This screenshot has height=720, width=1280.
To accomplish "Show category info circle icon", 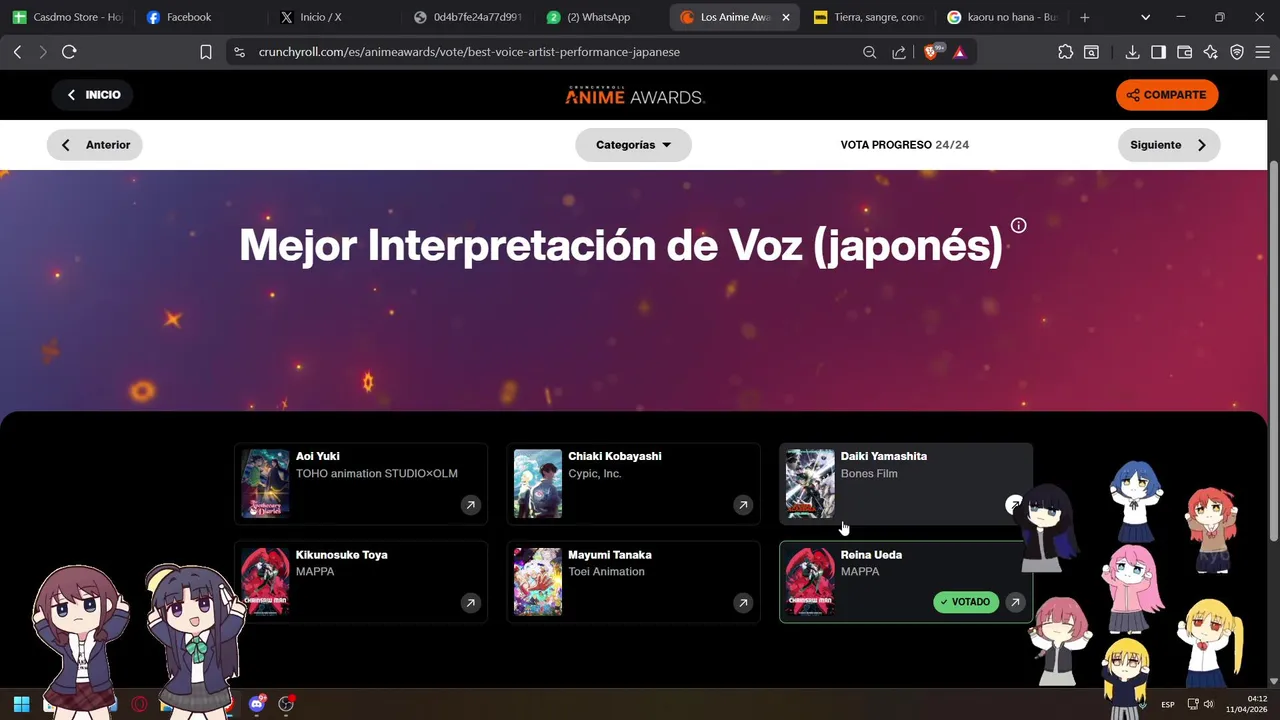I will click(x=1018, y=225).
